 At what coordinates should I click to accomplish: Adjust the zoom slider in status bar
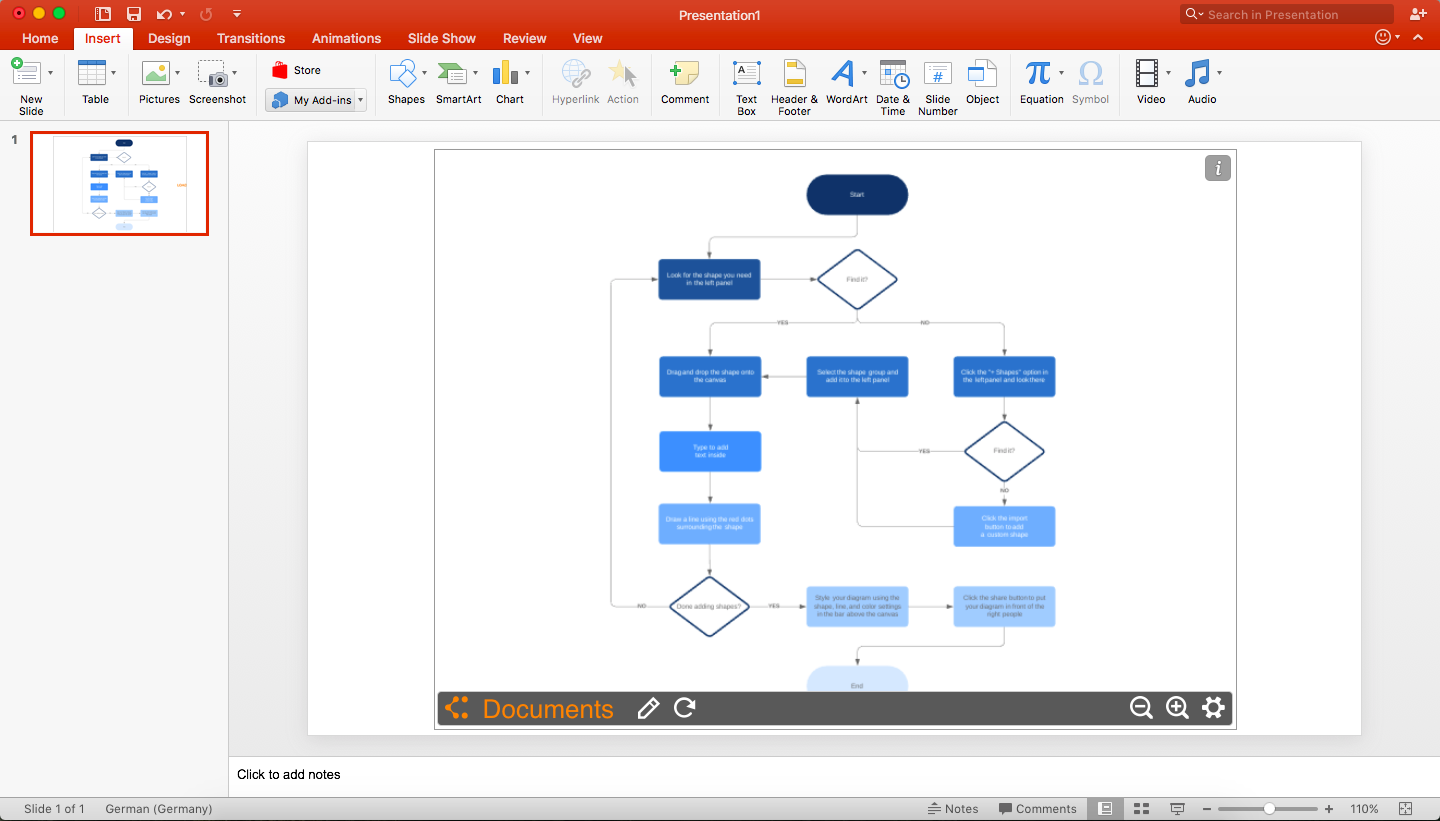[x=1269, y=809]
